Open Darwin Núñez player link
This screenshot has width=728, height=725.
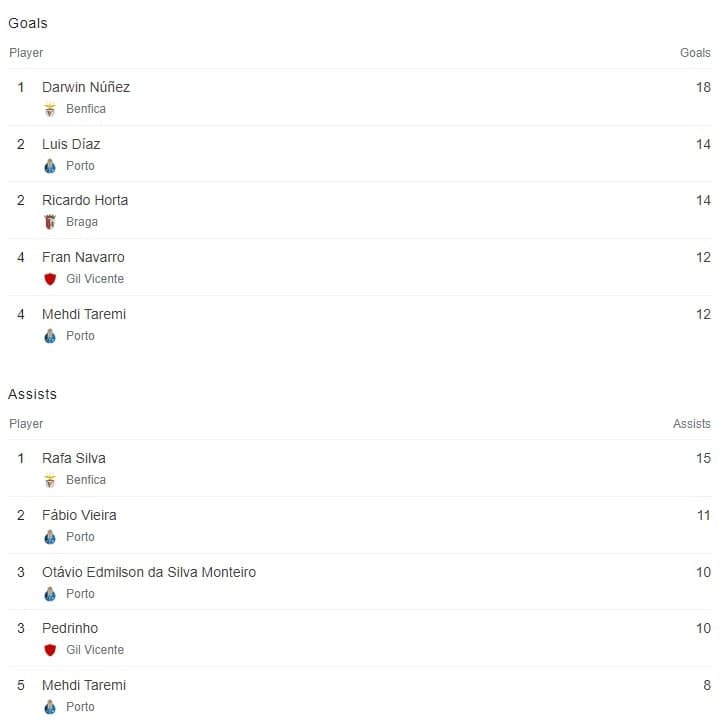click(86, 87)
